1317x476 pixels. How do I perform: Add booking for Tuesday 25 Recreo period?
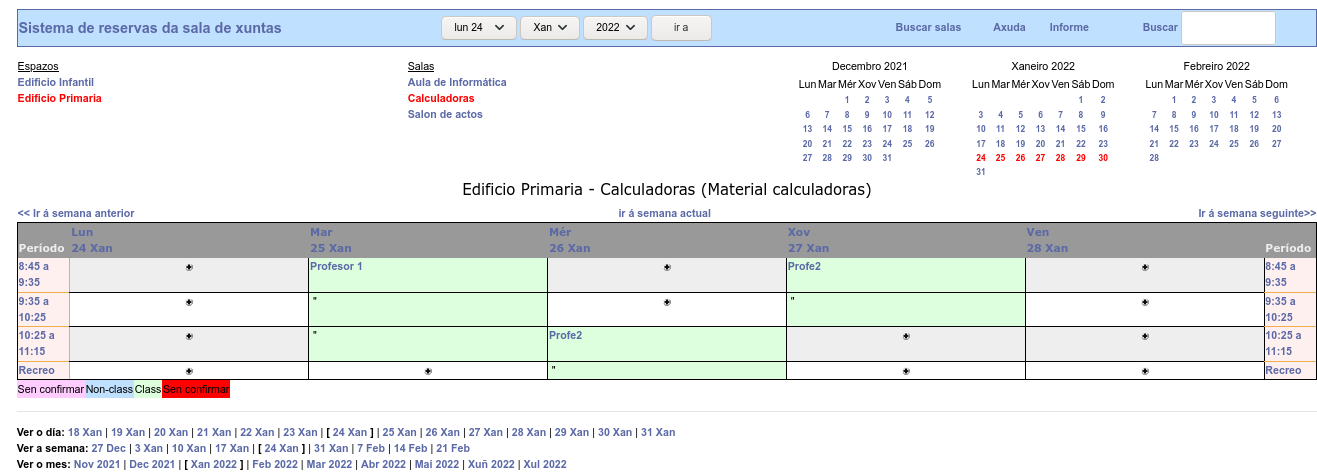pyautogui.click(x=428, y=371)
